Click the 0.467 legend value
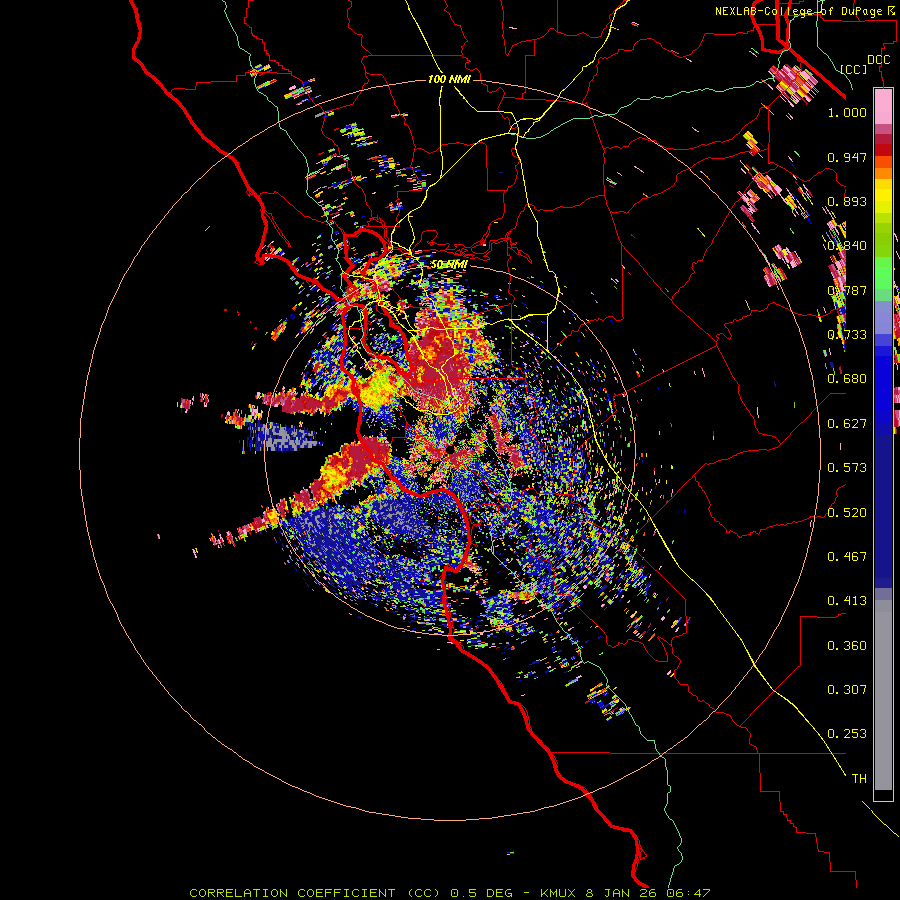Image resolution: width=900 pixels, height=900 pixels. (x=847, y=557)
